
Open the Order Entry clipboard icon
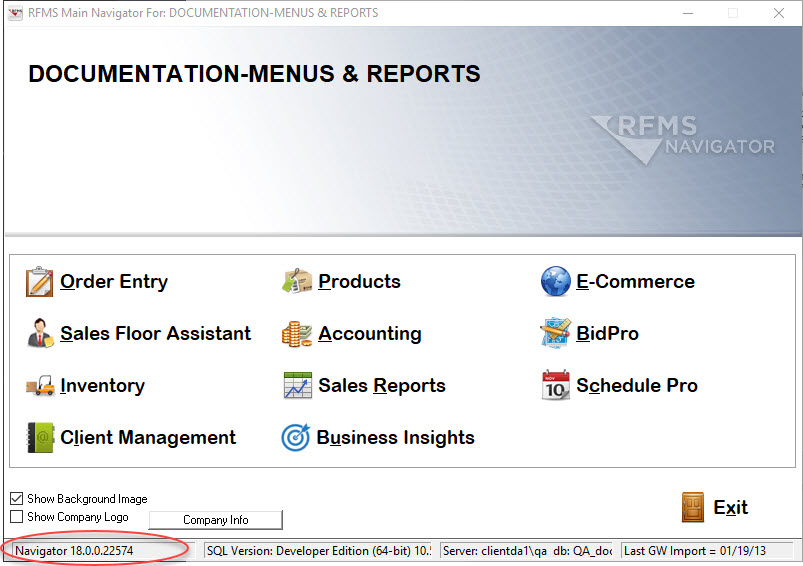point(39,282)
